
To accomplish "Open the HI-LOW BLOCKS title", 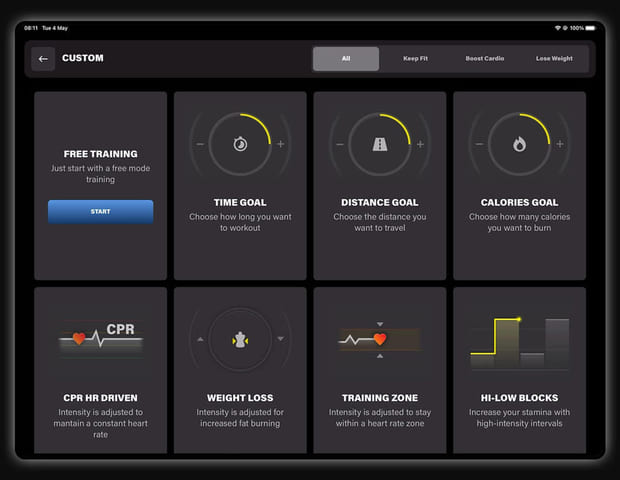I will tap(520, 398).
